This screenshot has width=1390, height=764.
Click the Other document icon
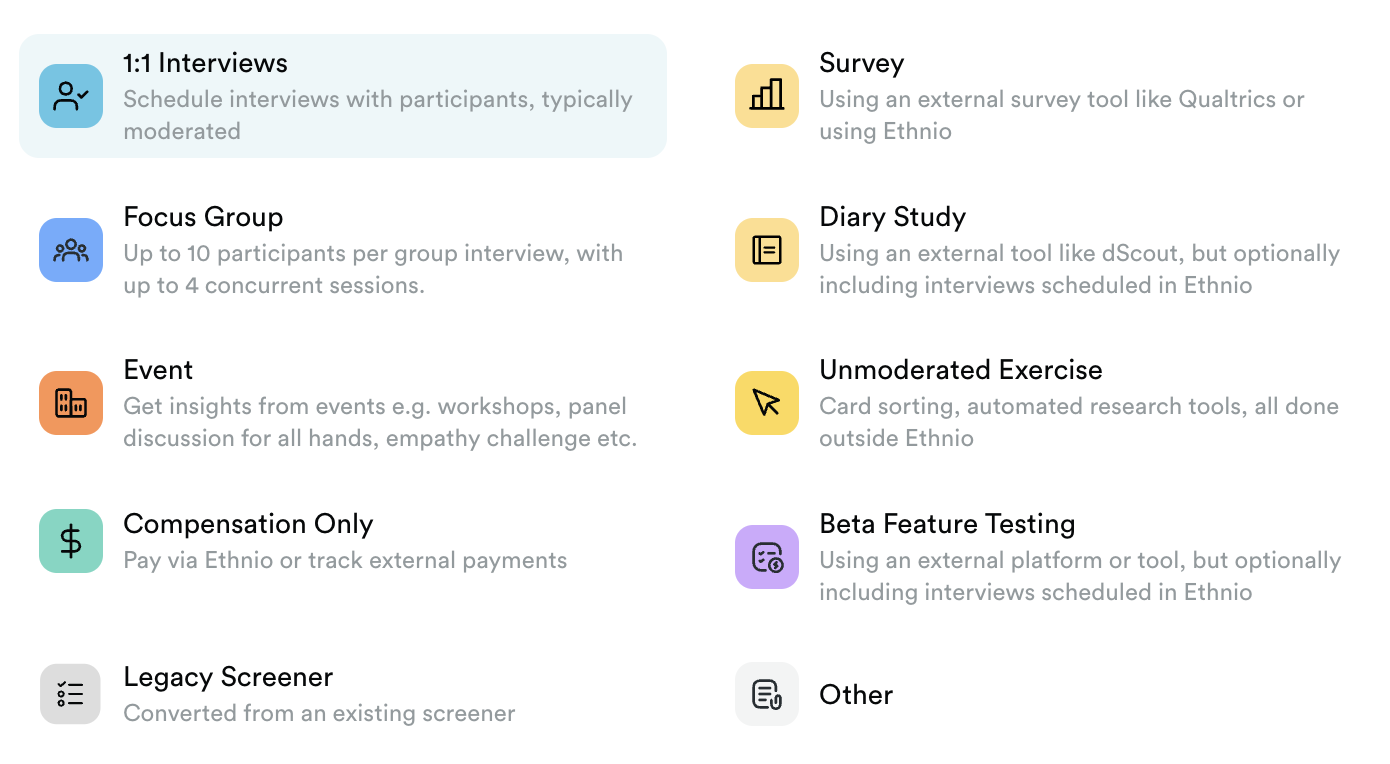767,694
